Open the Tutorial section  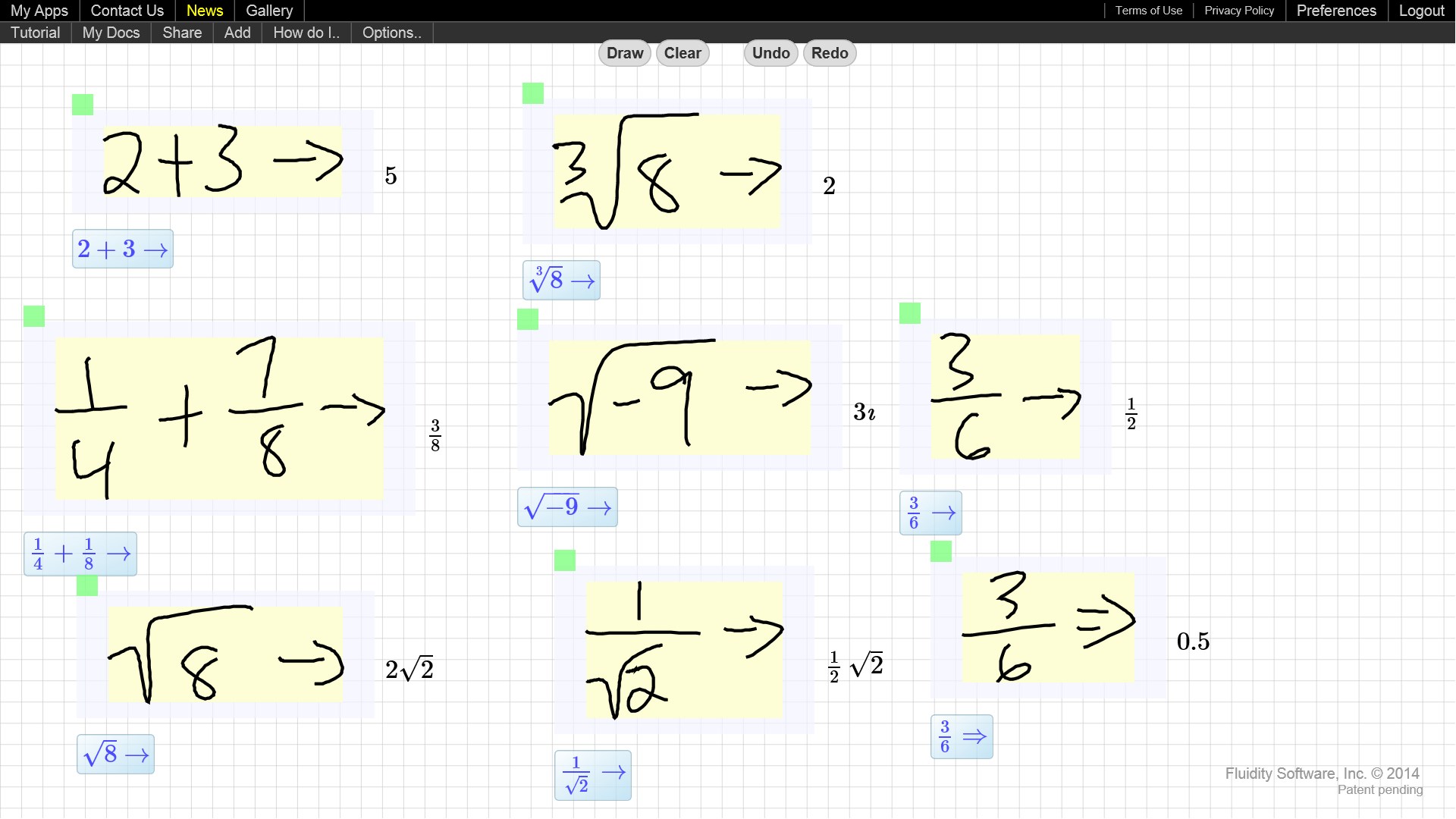click(34, 32)
